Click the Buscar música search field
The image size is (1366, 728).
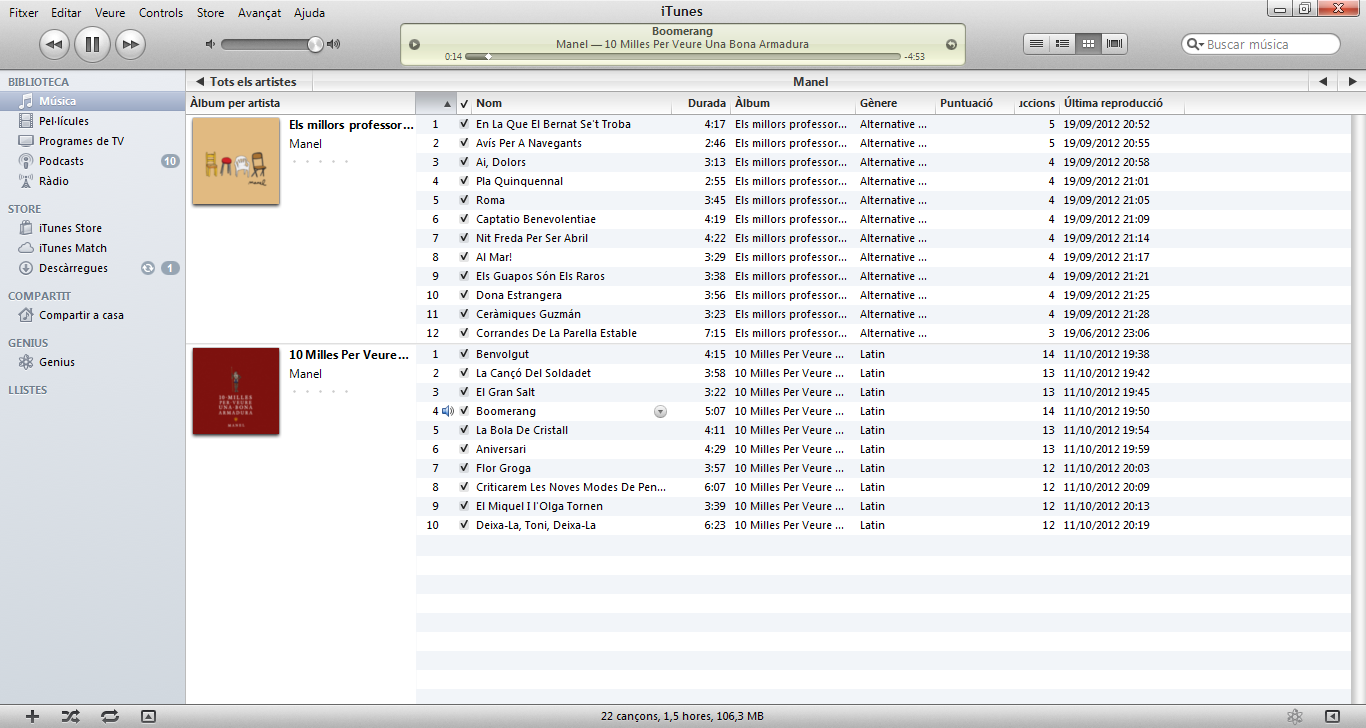point(1261,44)
